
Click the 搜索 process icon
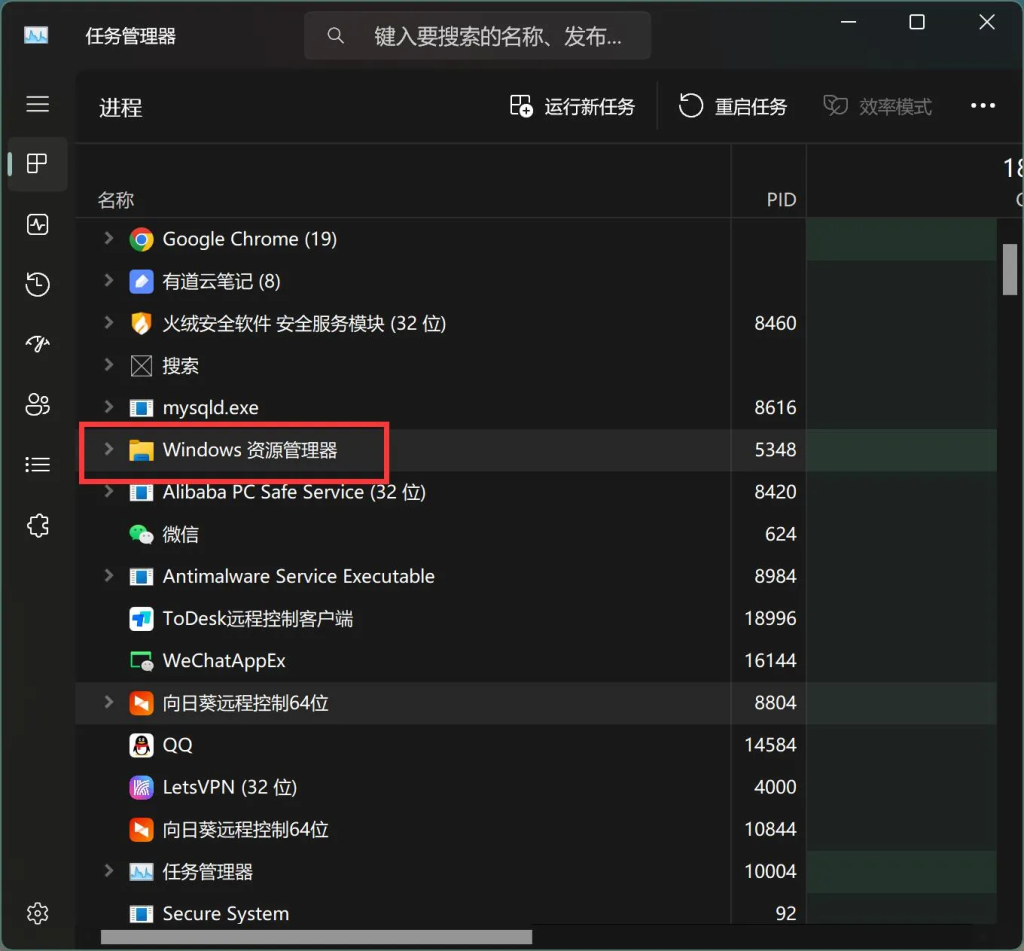[x=141, y=366]
